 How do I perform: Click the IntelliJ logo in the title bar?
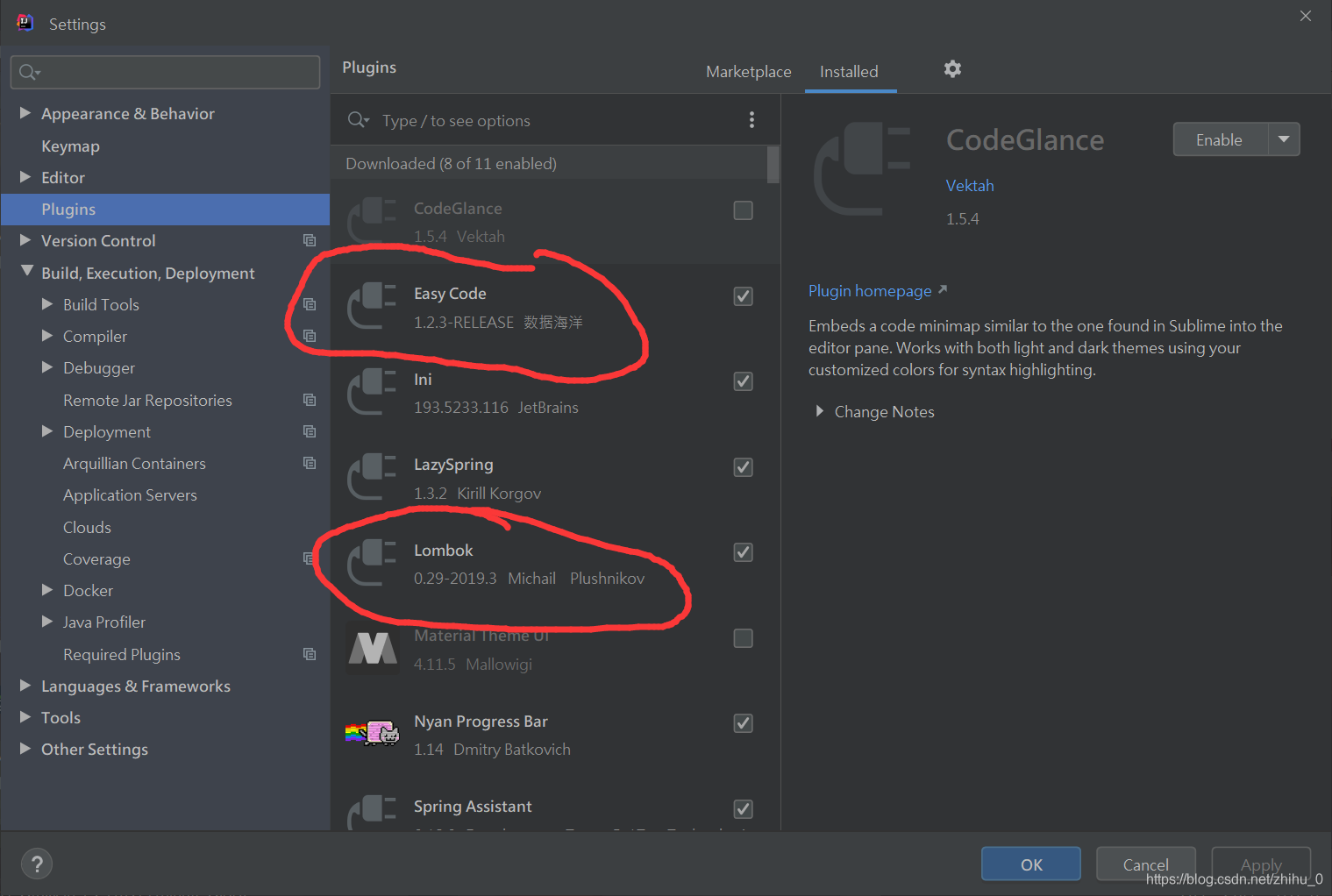(x=25, y=23)
